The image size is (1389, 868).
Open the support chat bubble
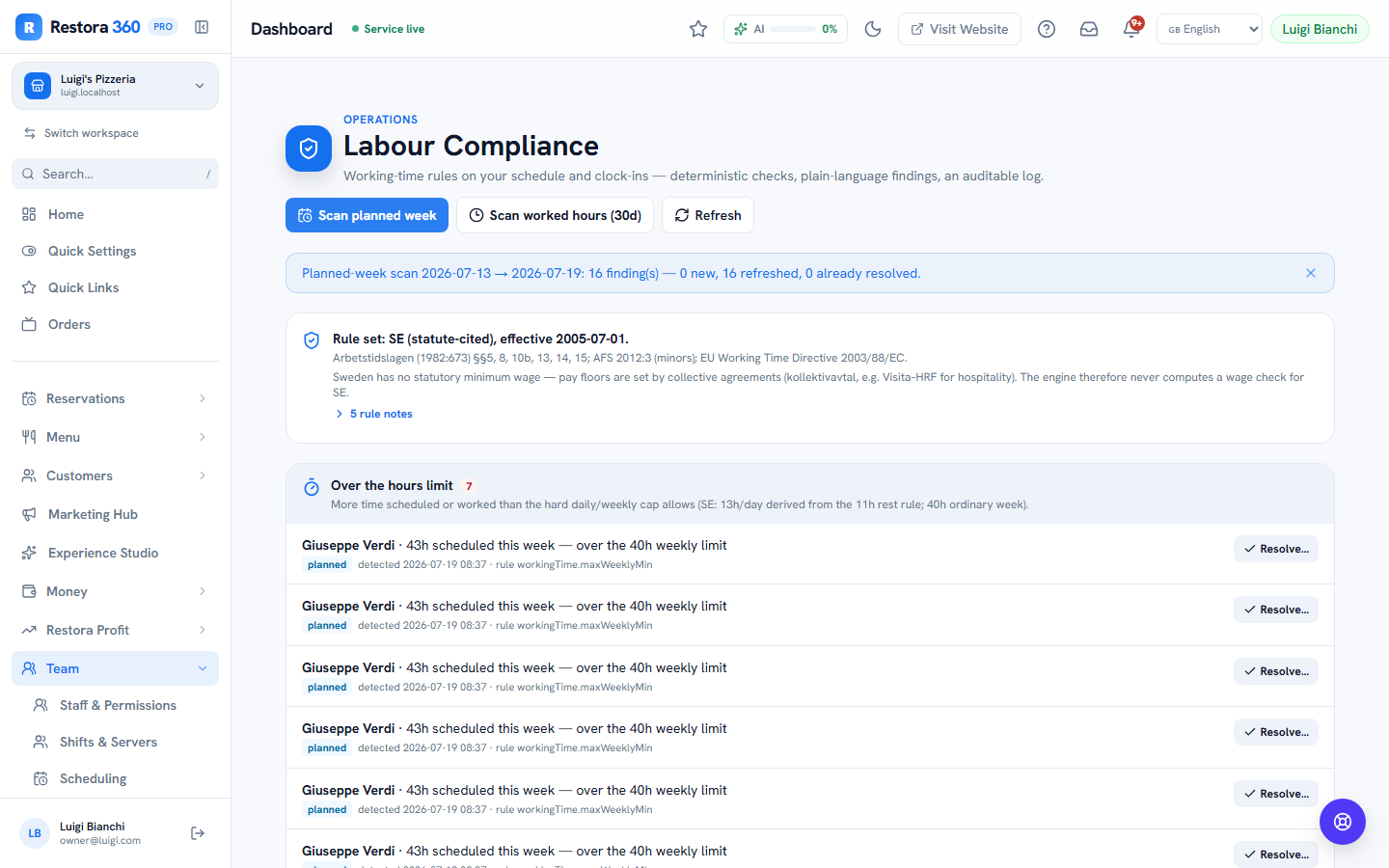coord(1343,822)
